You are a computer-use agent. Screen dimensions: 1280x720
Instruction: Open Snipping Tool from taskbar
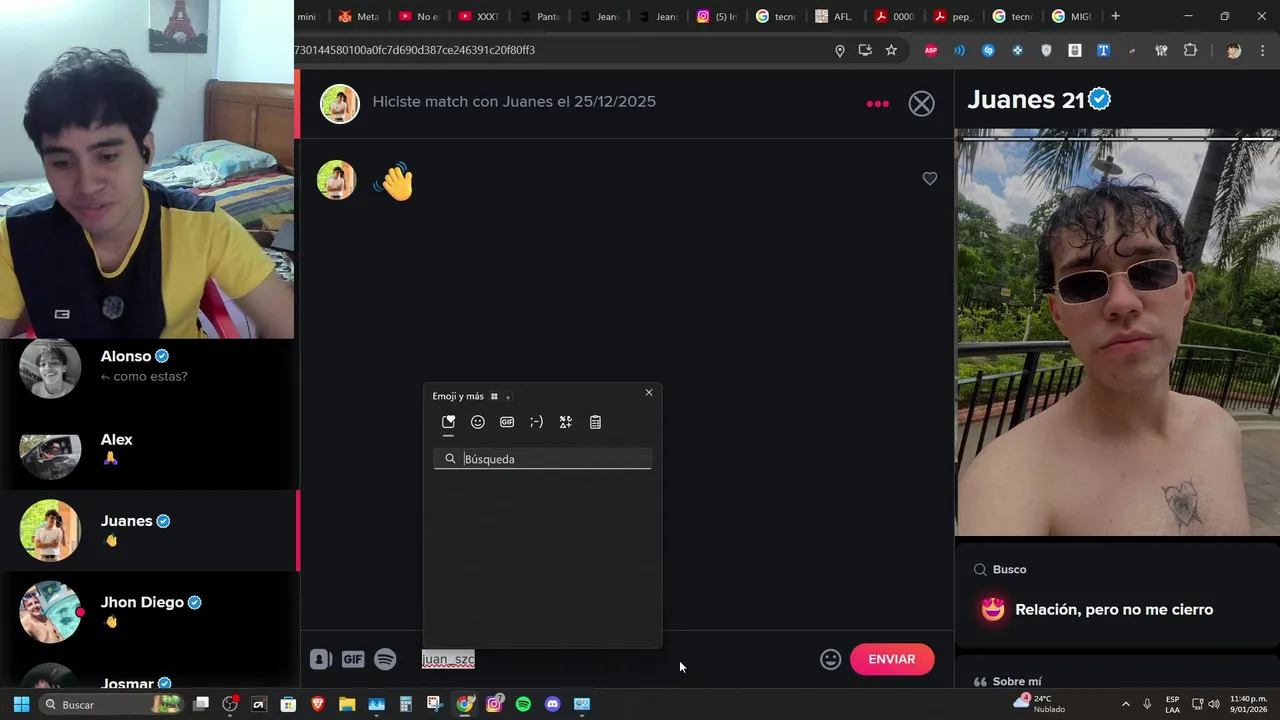(435, 704)
